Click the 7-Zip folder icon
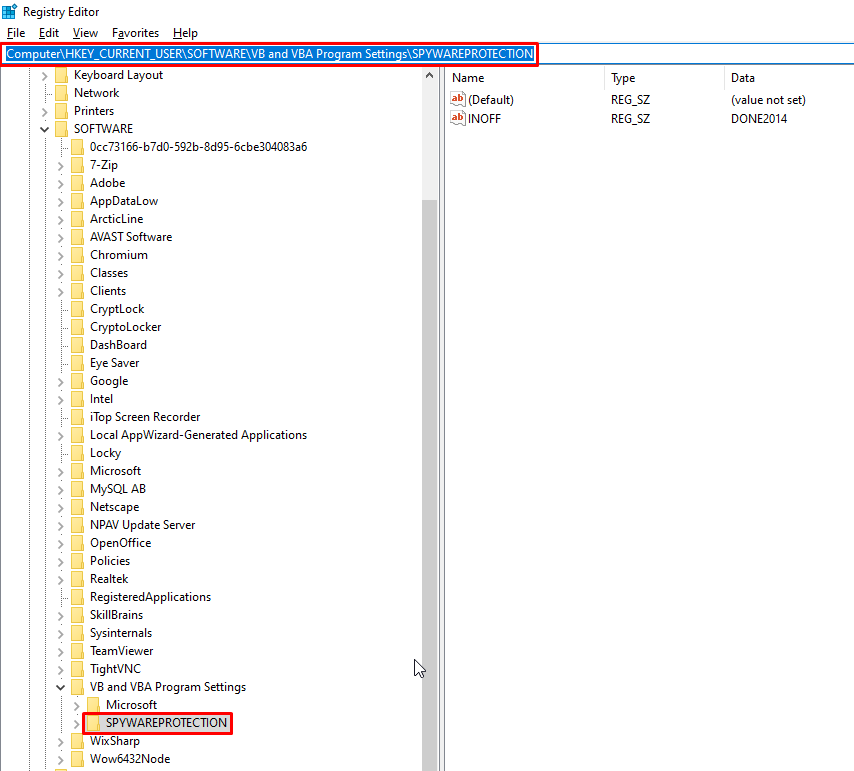Viewport: 854px width, 771px height. tap(78, 165)
